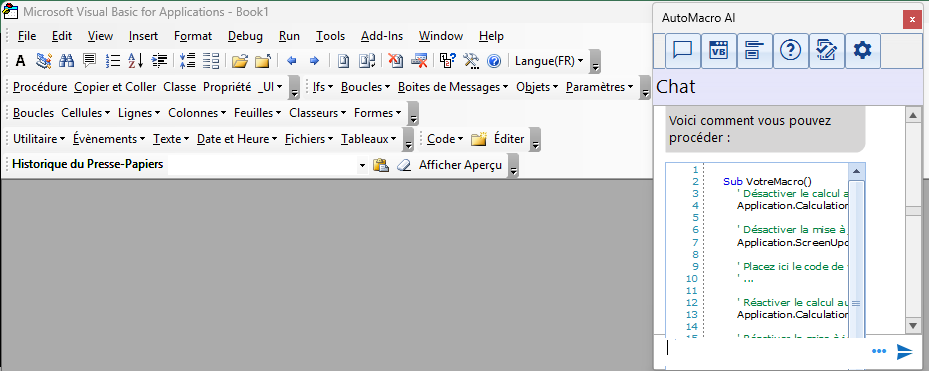The image size is (929, 371).
Task: Open the Add-Ins menu
Action: 382,36
